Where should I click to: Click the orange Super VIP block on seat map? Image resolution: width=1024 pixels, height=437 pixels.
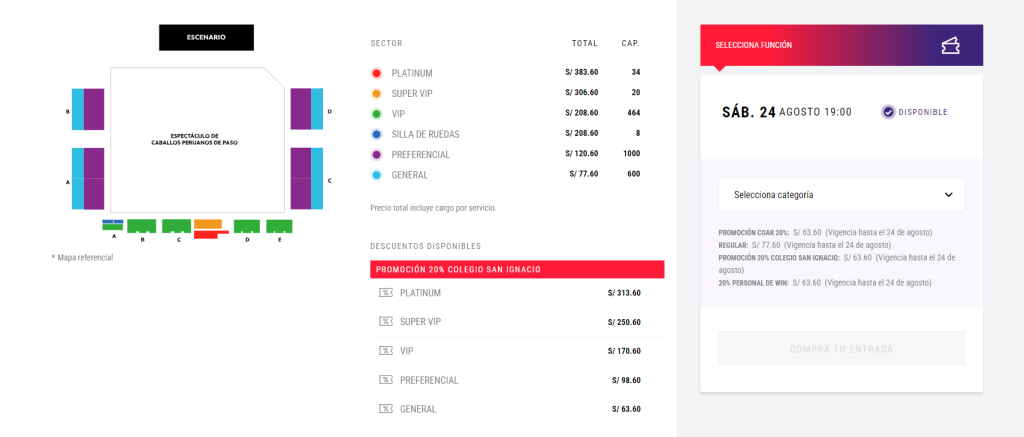click(x=208, y=224)
